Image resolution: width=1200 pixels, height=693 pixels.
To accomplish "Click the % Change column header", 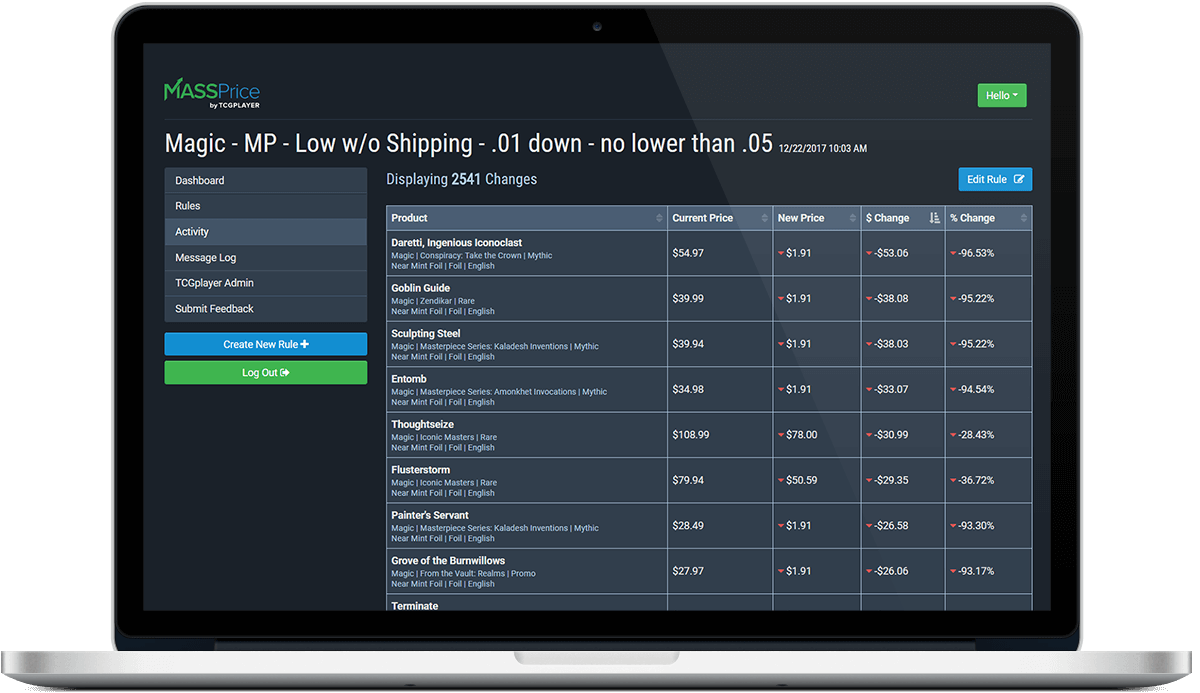I will pos(988,218).
